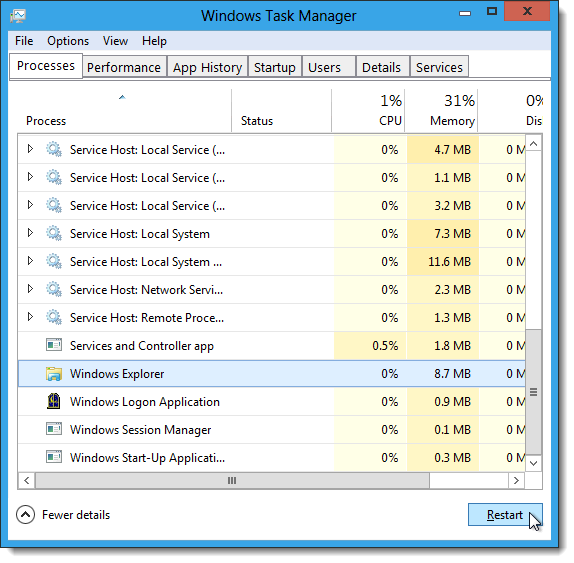Viewport: 574px width, 563px height.
Task: Click gear icon of Service Host: Local System 7.3 MB
Action: [54, 233]
